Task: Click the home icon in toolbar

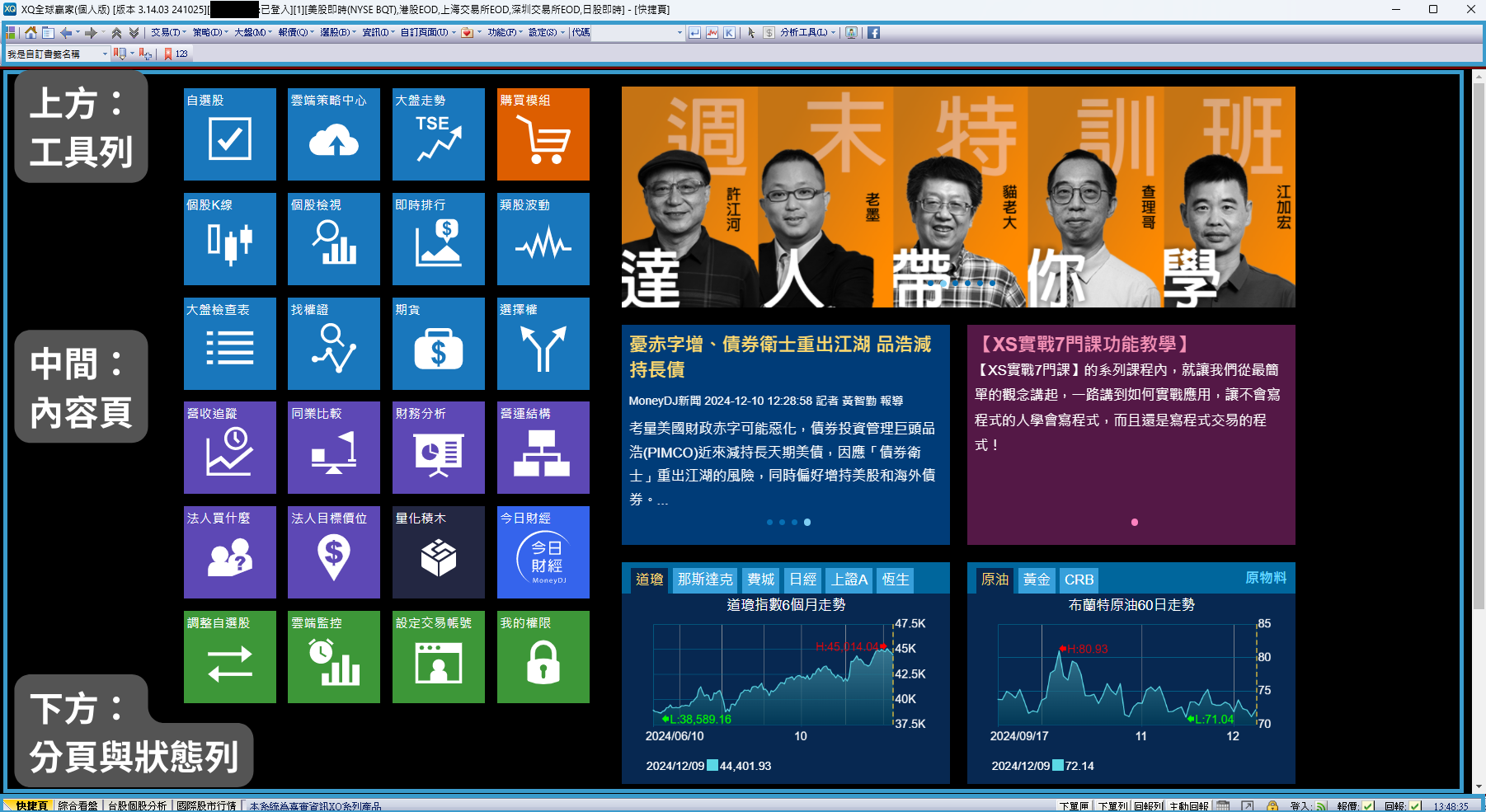Action: point(31,33)
